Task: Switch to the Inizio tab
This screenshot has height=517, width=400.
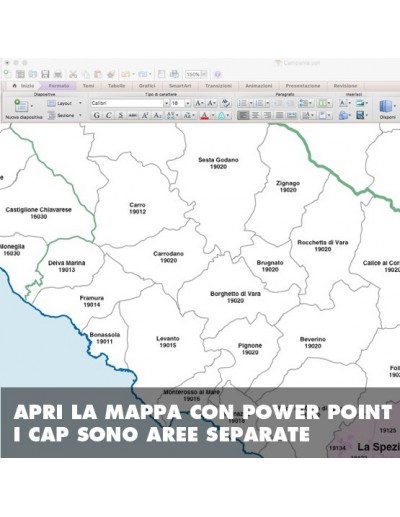Action: [x=24, y=86]
